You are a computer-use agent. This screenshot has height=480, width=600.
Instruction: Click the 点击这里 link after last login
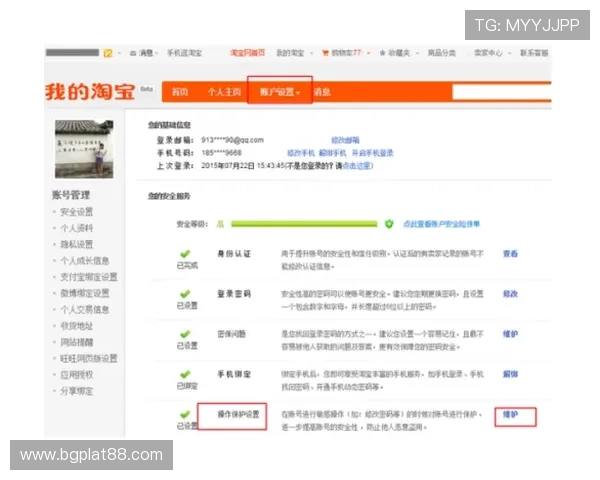357,166
